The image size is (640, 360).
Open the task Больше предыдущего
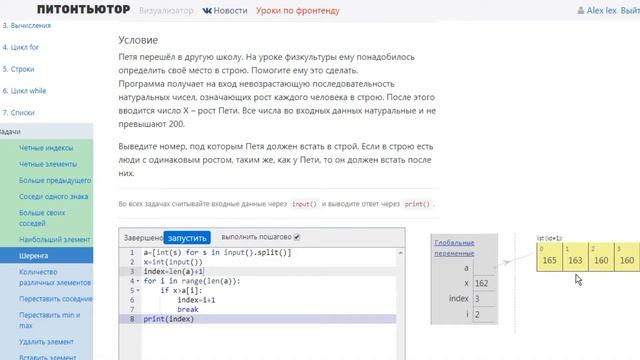click(x=55, y=180)
